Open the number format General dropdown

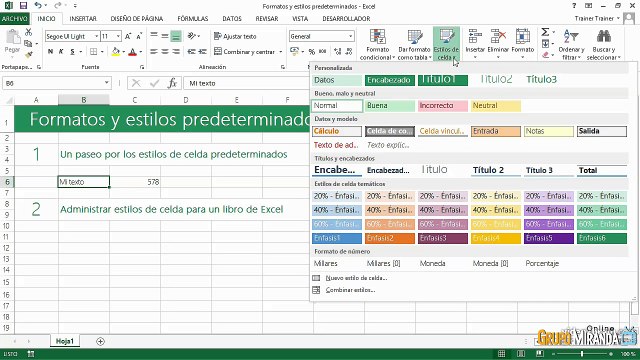pos(350,36)
